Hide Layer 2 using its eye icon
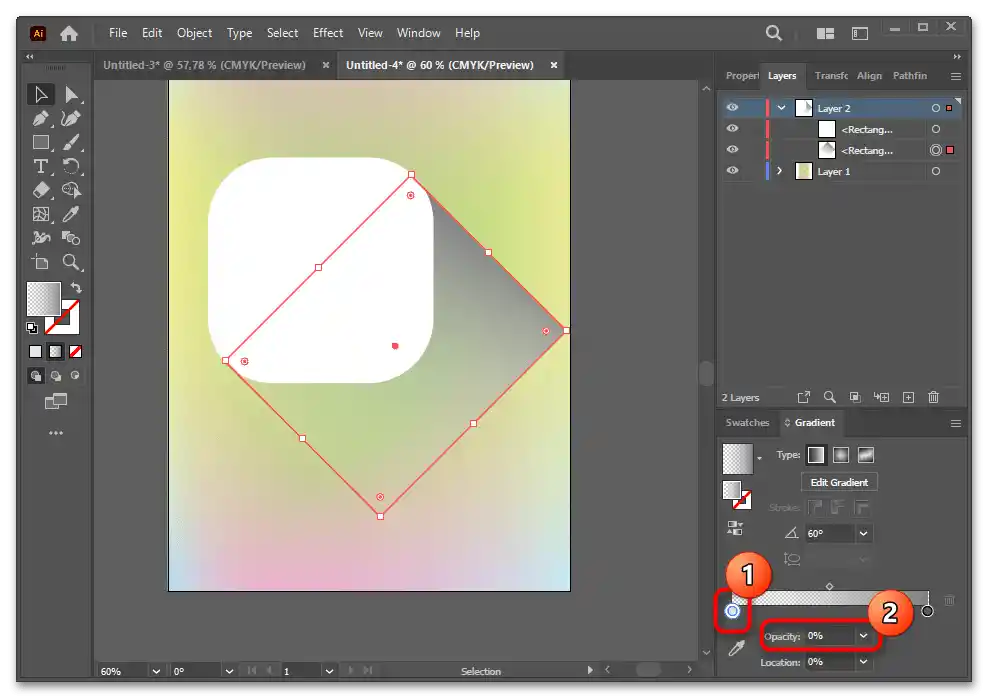This screenshot has height=698, width=988. [x=732, y=108]
